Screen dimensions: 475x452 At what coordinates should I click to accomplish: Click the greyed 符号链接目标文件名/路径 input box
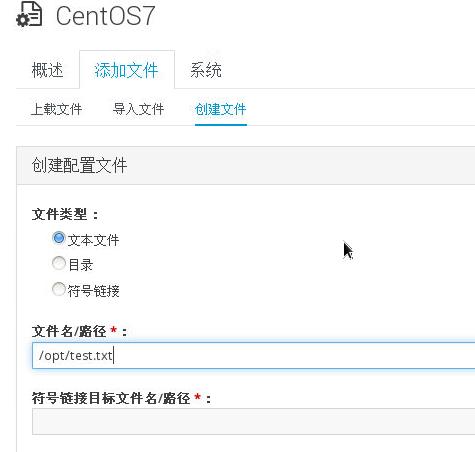pyautogui.click(x=253, y=421)
